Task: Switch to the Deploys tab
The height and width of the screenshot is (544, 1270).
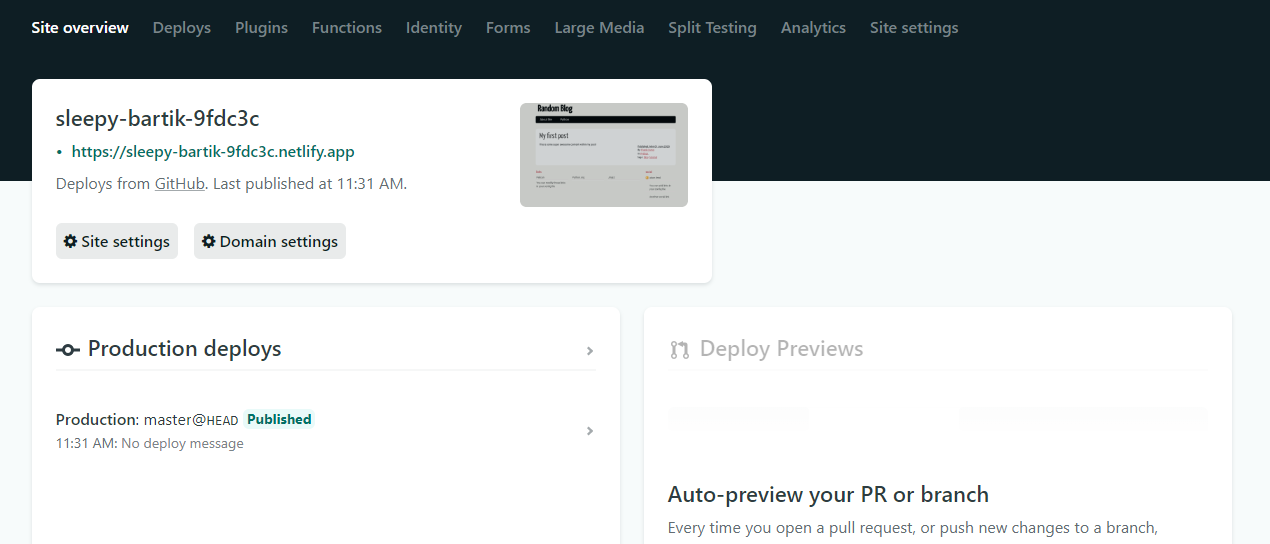Action: (182, 28)
